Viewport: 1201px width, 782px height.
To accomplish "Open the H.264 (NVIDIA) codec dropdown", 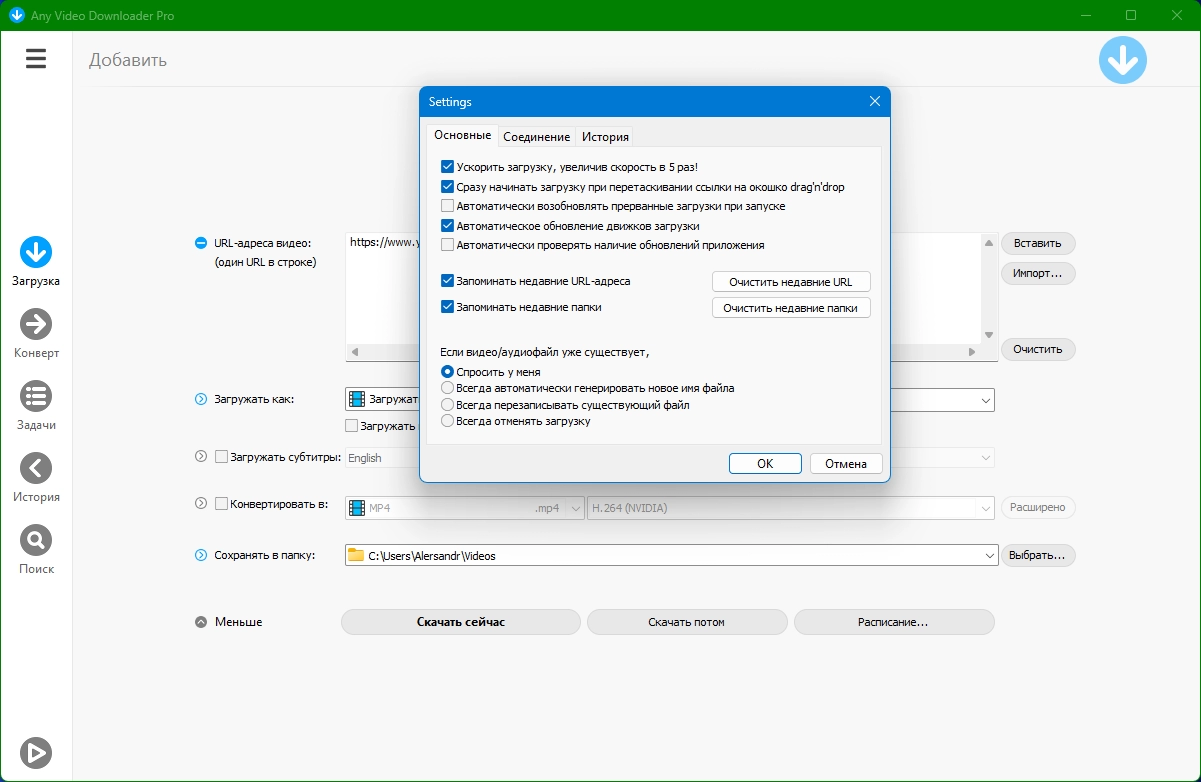I will pyautogui.click(x=986, y=508).
